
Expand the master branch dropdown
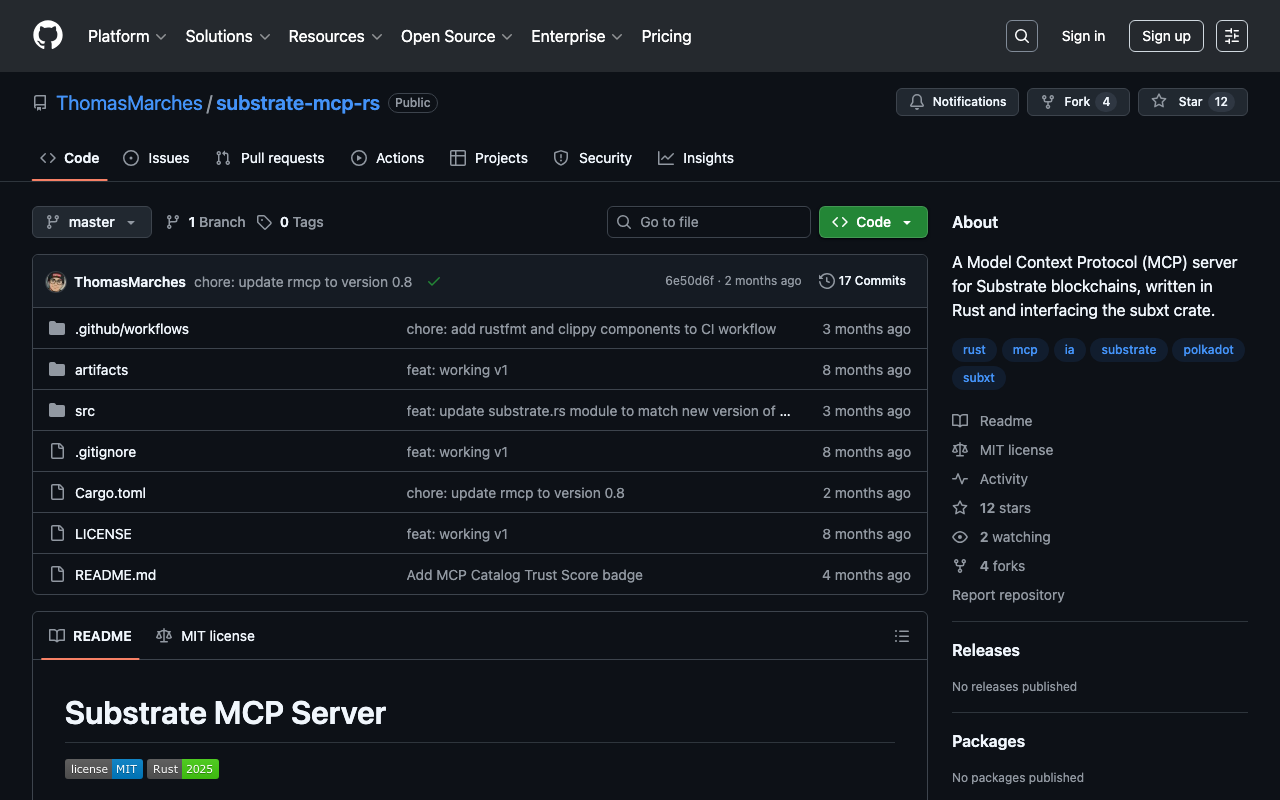92,222
